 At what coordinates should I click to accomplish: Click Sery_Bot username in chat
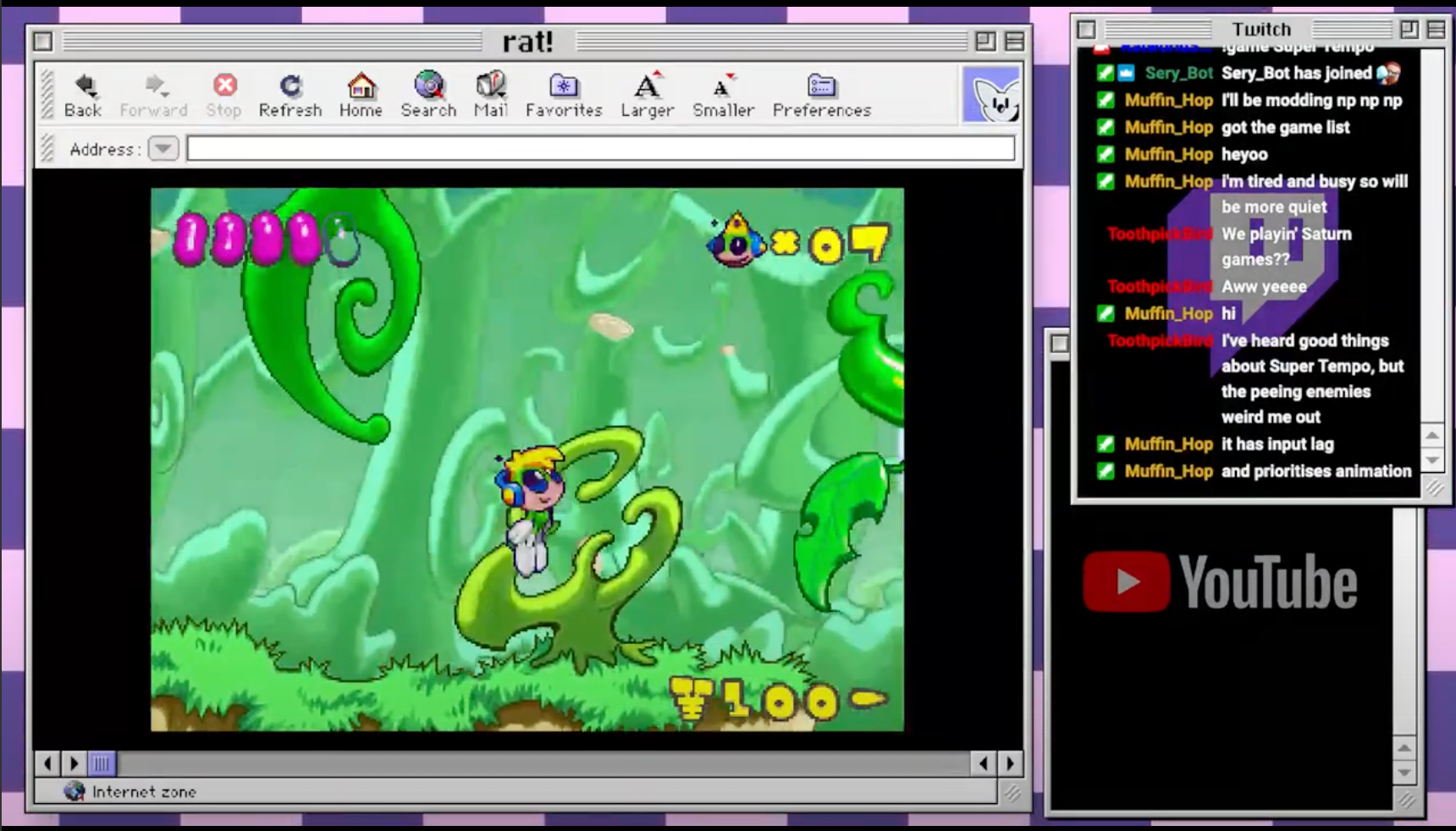(x=1178, y=73)
